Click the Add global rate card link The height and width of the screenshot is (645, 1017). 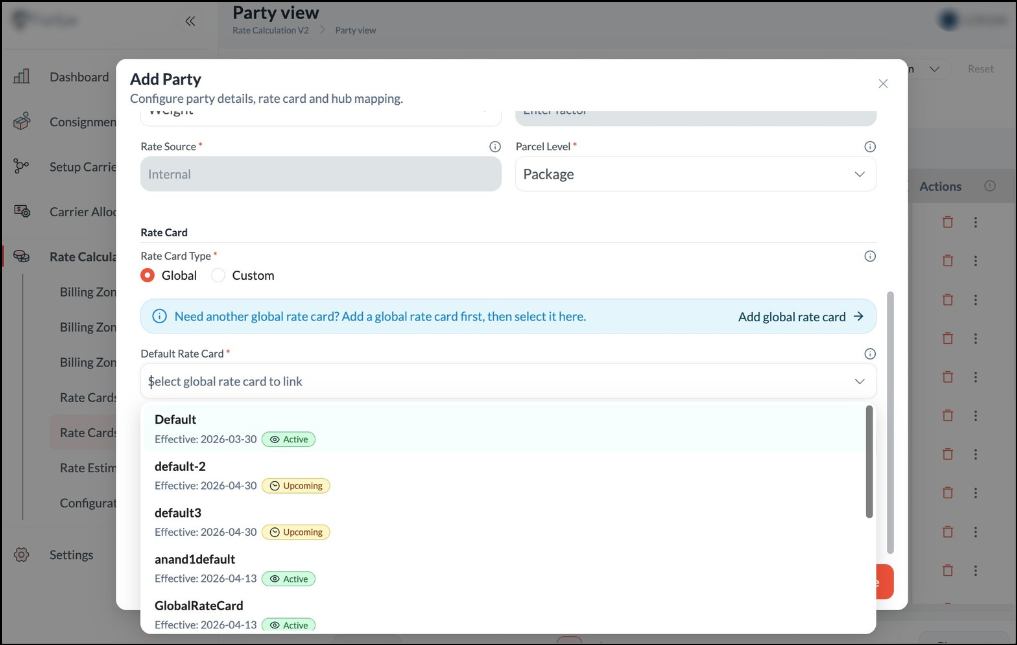800,317
